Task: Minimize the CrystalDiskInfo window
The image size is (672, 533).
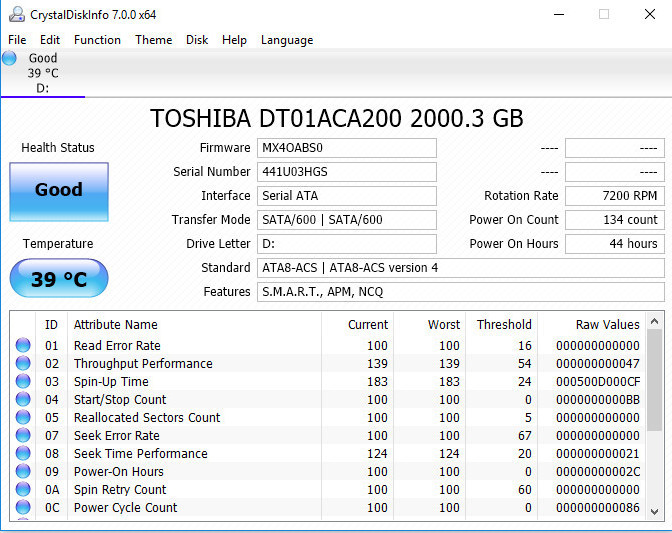Action: pyautogui.click(x=558, y=14)
